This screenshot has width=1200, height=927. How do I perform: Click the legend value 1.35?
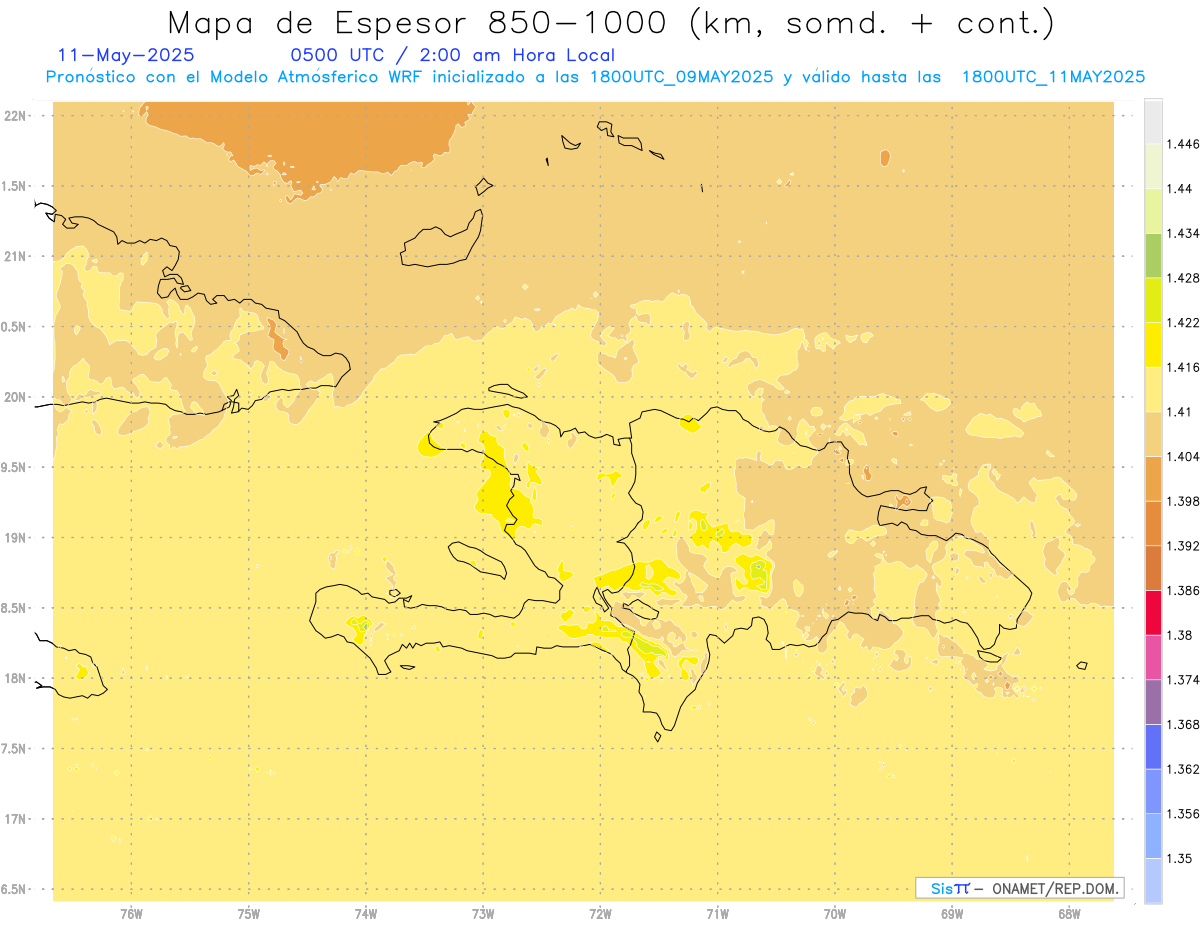[1180, 858]
